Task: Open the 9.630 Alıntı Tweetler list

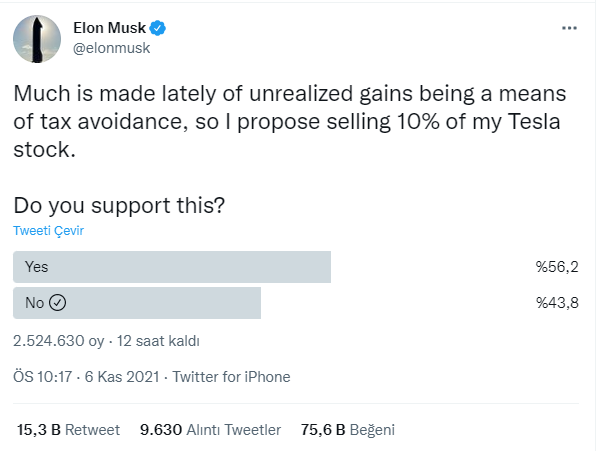Action: pos(210,430)
